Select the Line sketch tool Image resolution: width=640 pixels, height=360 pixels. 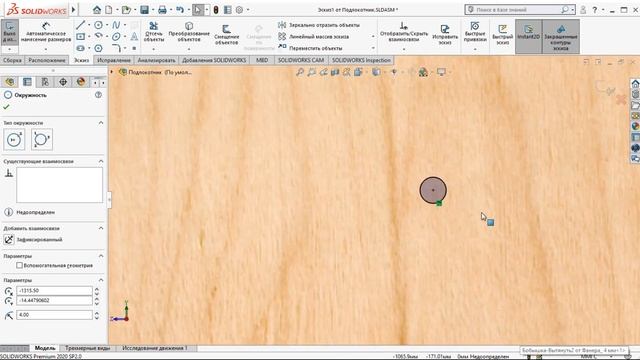click(x=80, y=25)
